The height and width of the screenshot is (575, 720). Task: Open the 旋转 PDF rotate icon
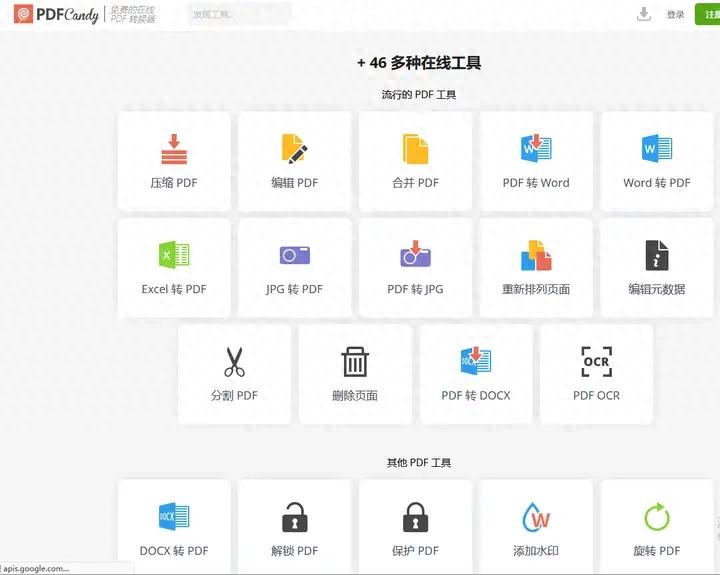point(657,517)
